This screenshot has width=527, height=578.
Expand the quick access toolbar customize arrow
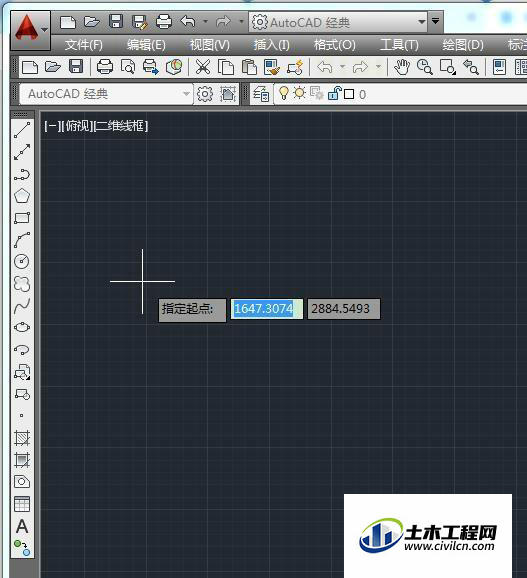435,21
